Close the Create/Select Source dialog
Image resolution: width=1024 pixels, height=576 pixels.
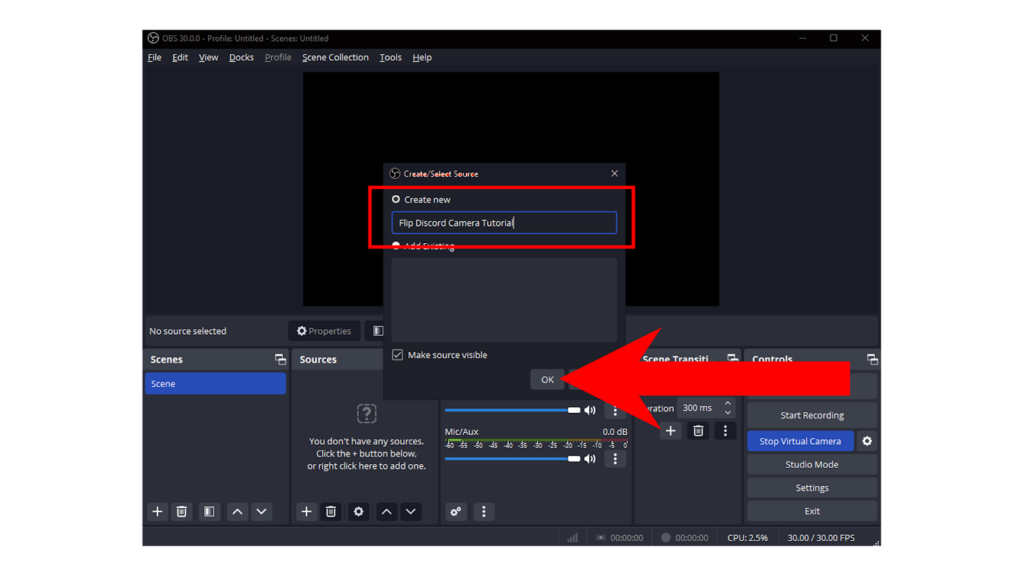pos(615,174)
